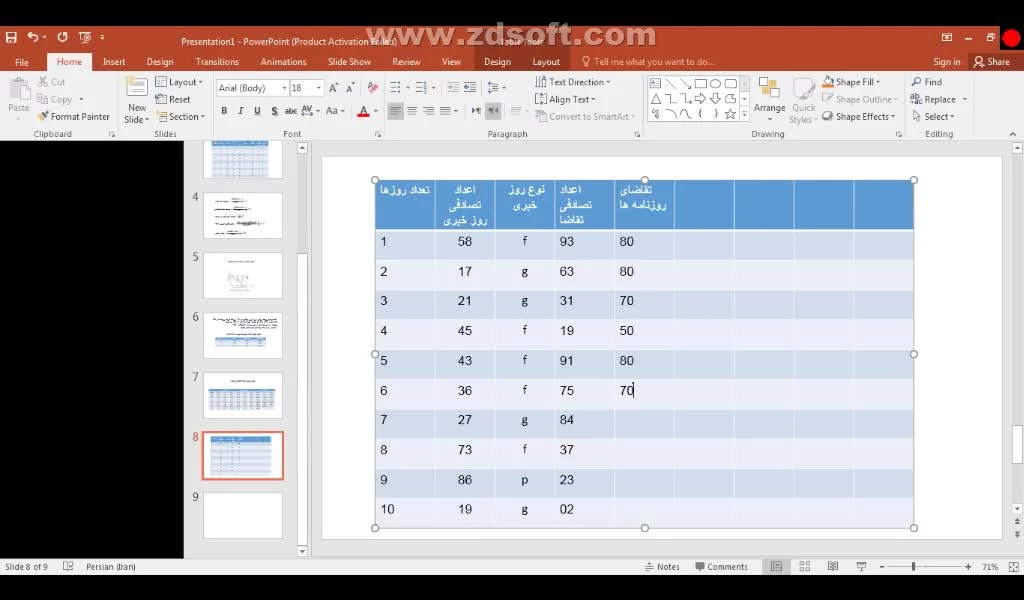The height and width of the screenshot is (600, 1024).
Task: Select slide 7 thumbnail
Action: pos(243,395)
